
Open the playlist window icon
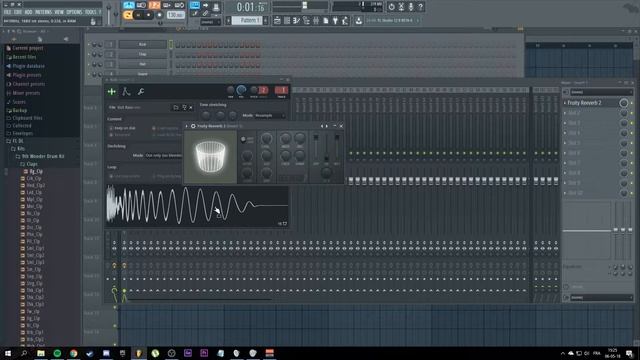pos(277,20)
